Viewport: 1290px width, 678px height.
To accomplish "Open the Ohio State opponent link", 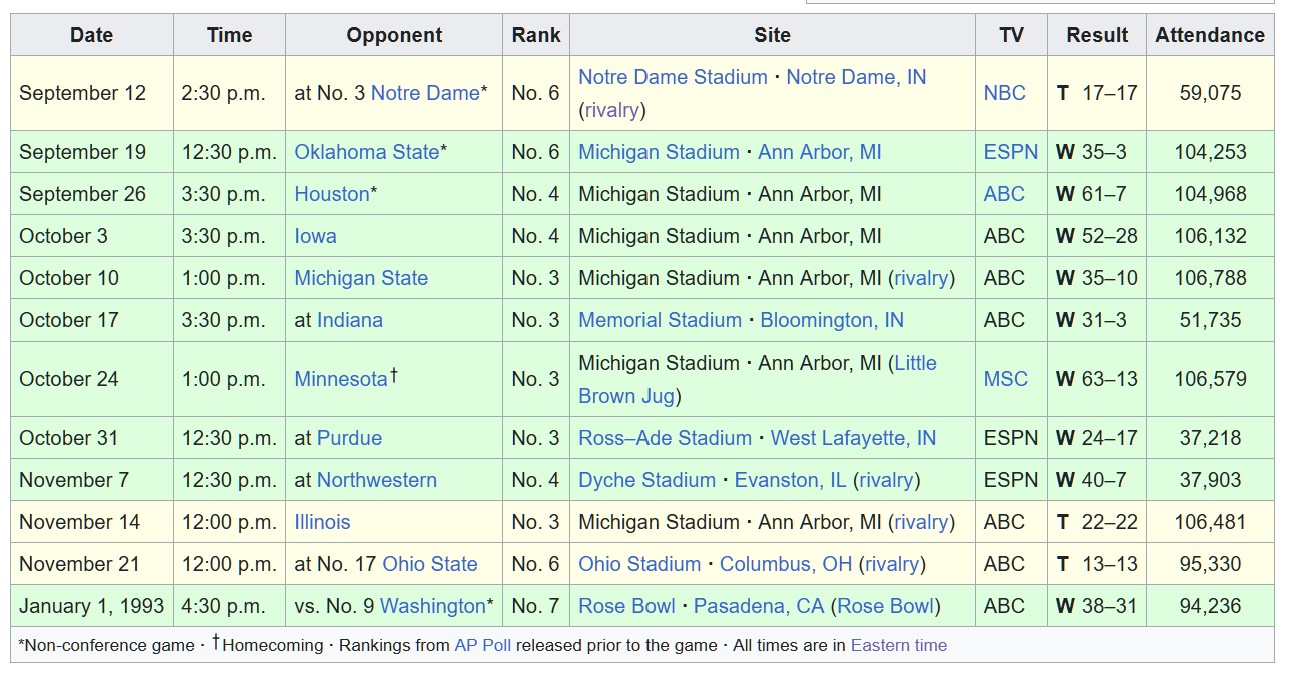I will pyautogui.click(x=430, y=564).
